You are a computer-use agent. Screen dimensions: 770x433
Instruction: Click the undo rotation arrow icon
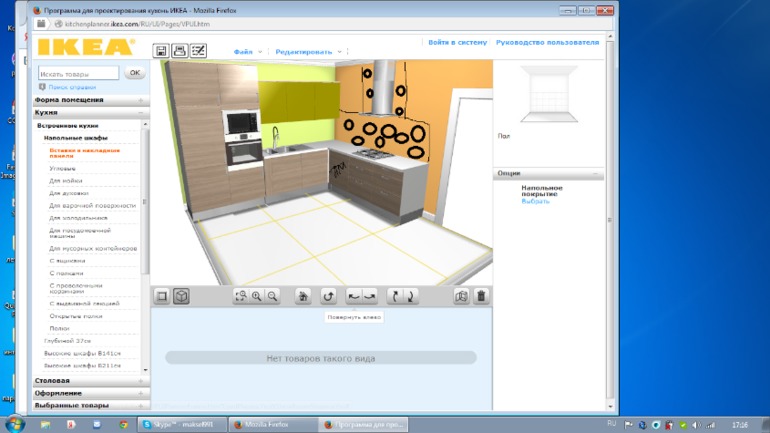pyautogui.click(x=327, y=296)
